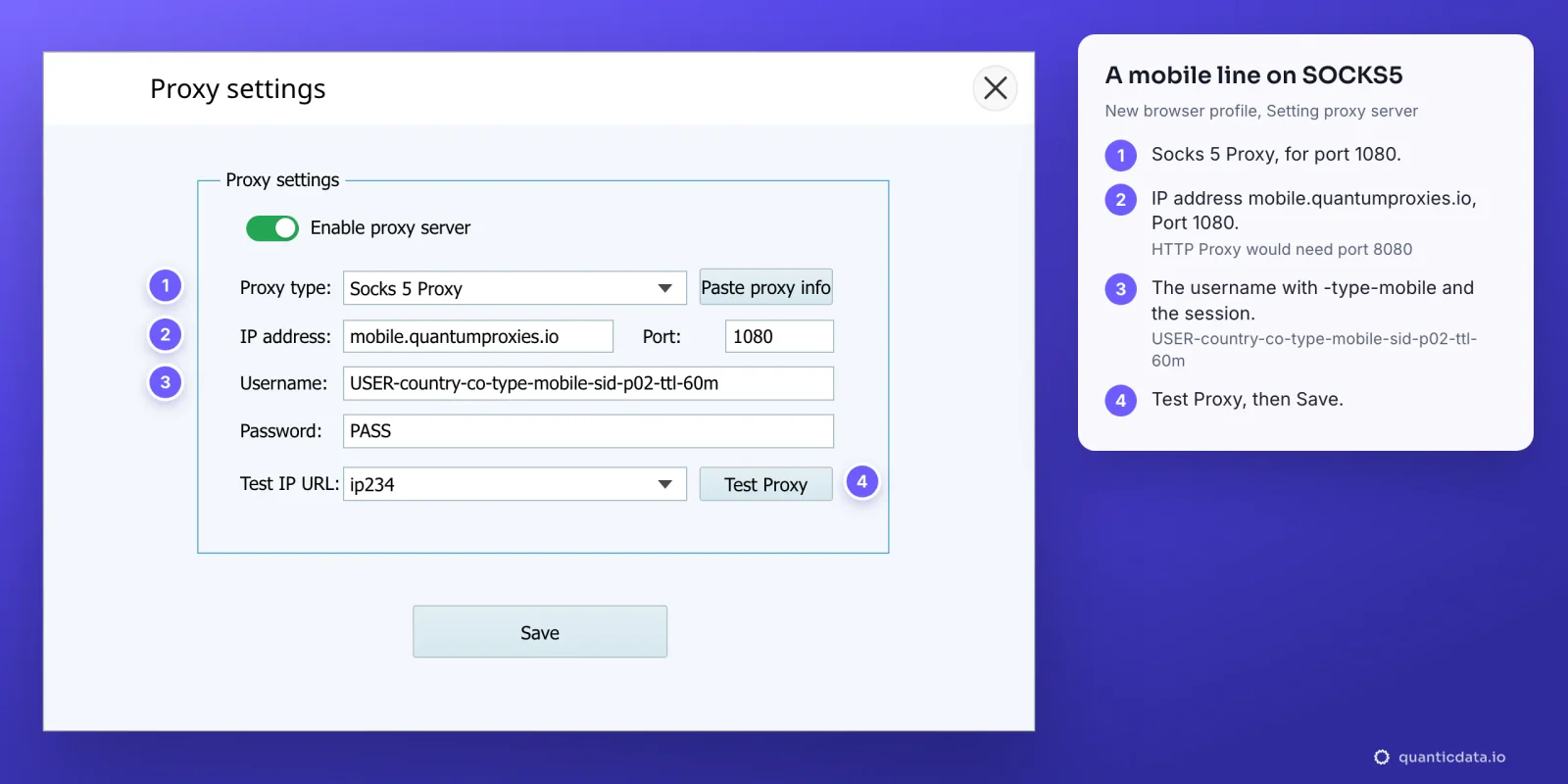Expand the Test IP URL dropdown
The height and width of the screenshot is (784, 1568).
coord(514,484)
